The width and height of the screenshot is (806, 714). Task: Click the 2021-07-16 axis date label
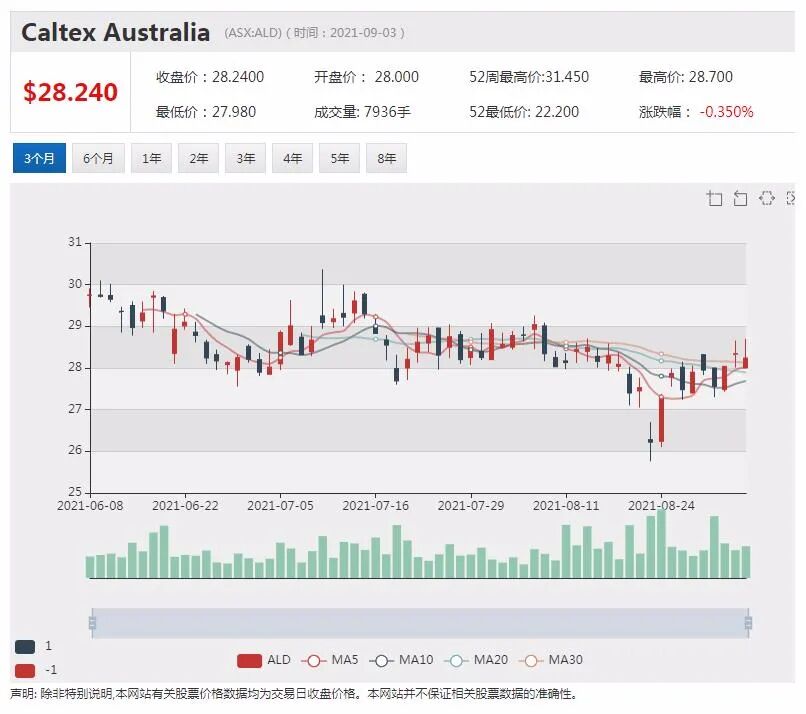coord(376,506)
